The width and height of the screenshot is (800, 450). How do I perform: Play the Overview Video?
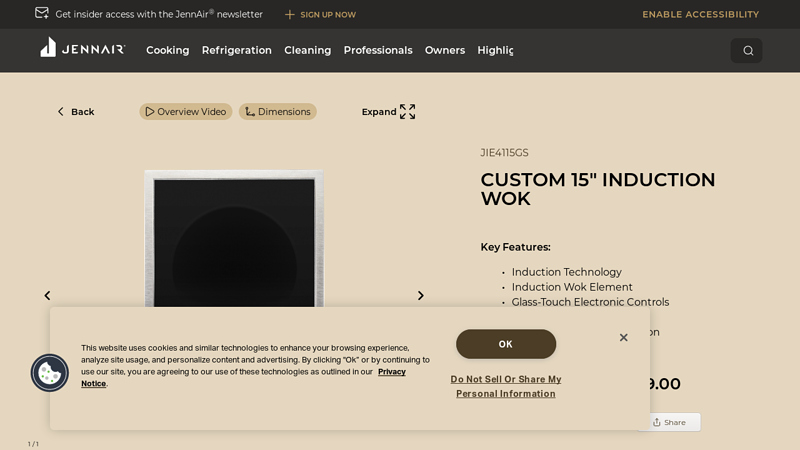(186, 112)
